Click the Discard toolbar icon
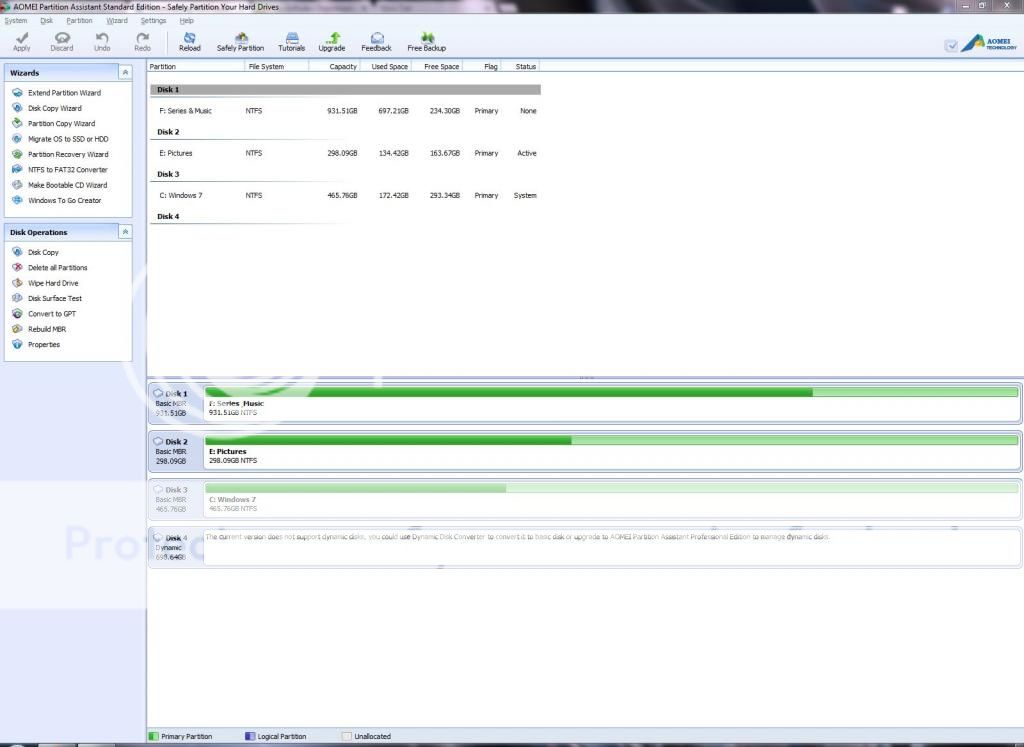The width and height of the screenshot is (1024, 747). point(62,42)
